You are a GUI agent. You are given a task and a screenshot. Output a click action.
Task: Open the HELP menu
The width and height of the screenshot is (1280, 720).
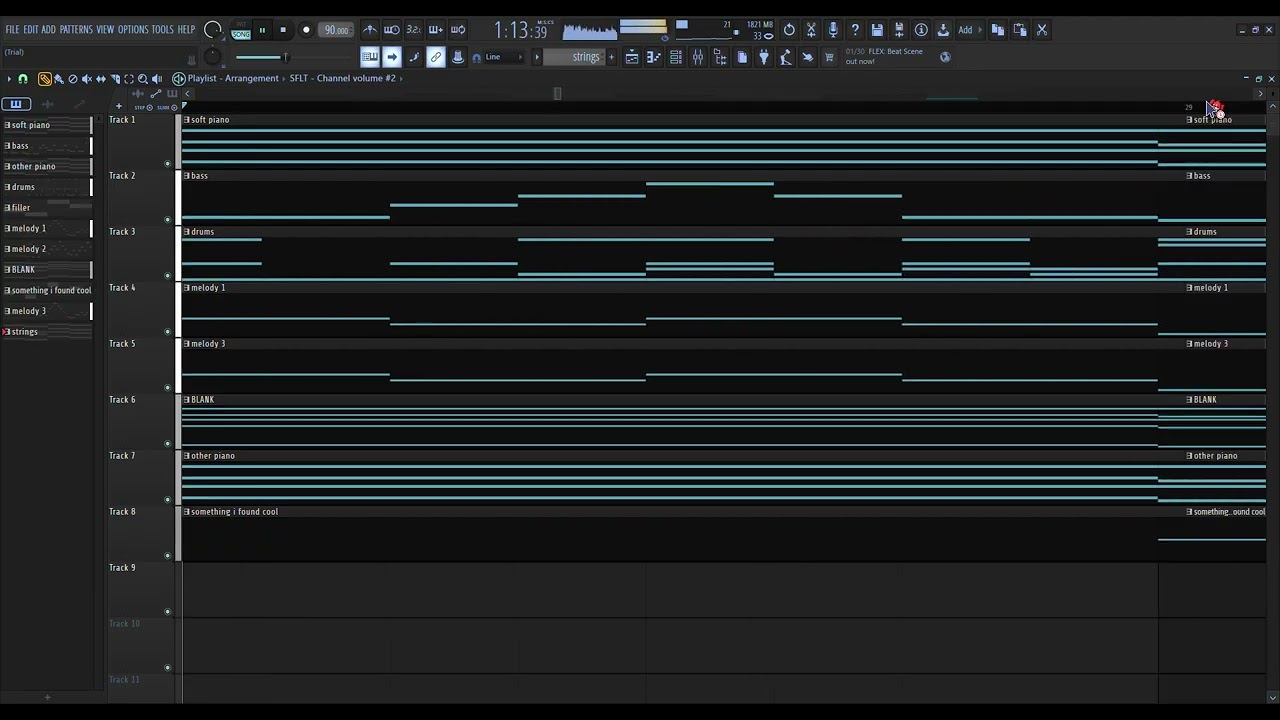tap(186, 30)
